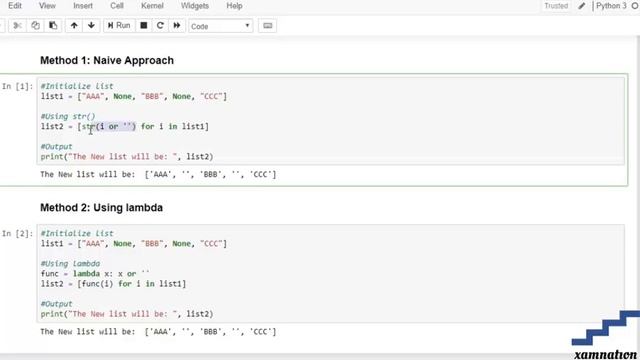Click the '#Initialize list' comment in cell In [1]
Viewport: 640px width, 360px height.
coord(77,86)
